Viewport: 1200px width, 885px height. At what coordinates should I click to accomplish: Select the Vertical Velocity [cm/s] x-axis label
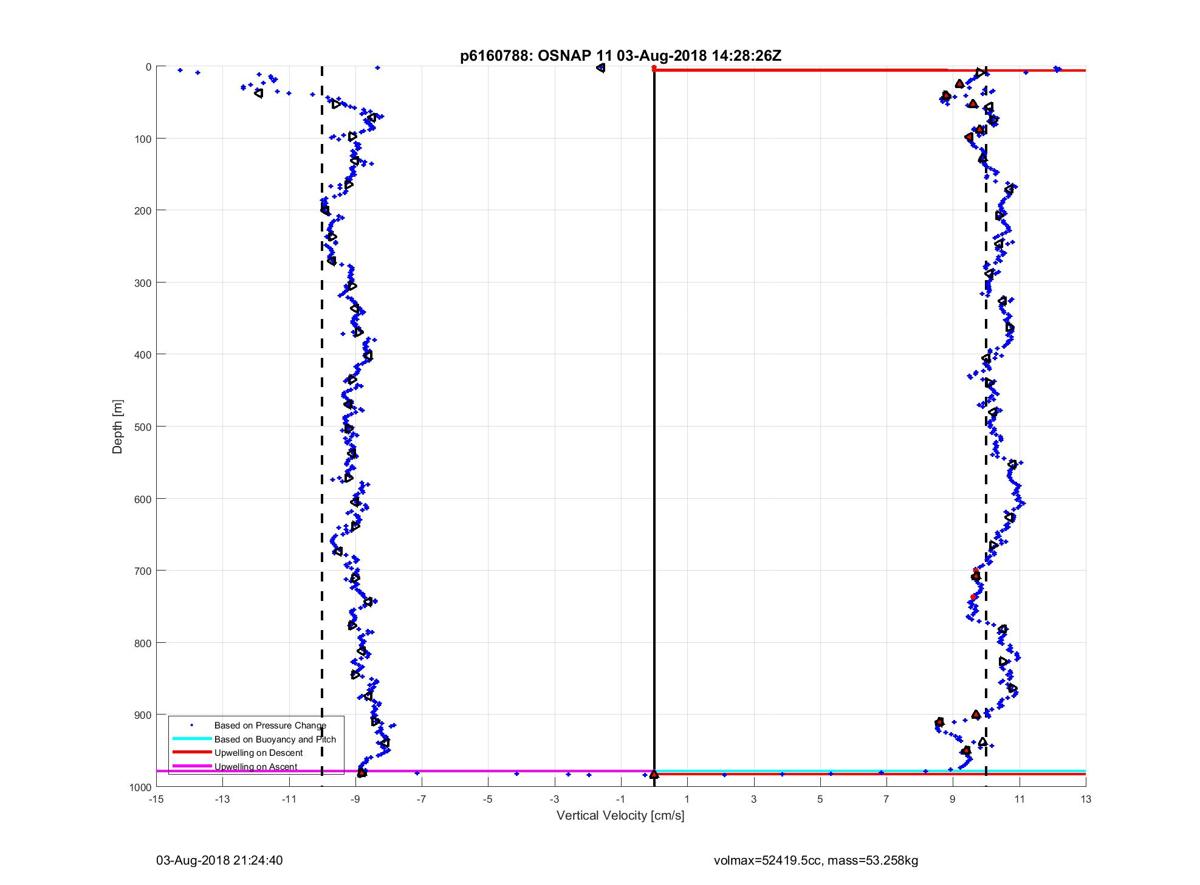620,816
